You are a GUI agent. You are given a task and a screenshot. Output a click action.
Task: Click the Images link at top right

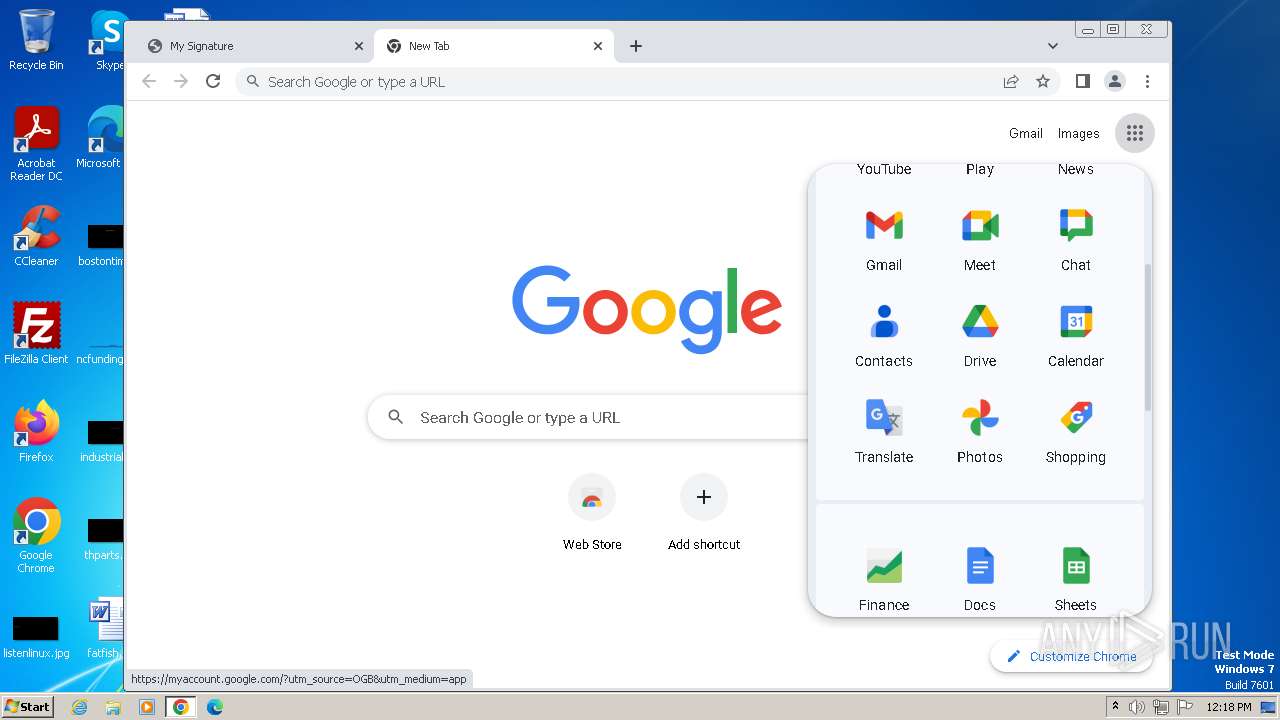pos(1079,133)
